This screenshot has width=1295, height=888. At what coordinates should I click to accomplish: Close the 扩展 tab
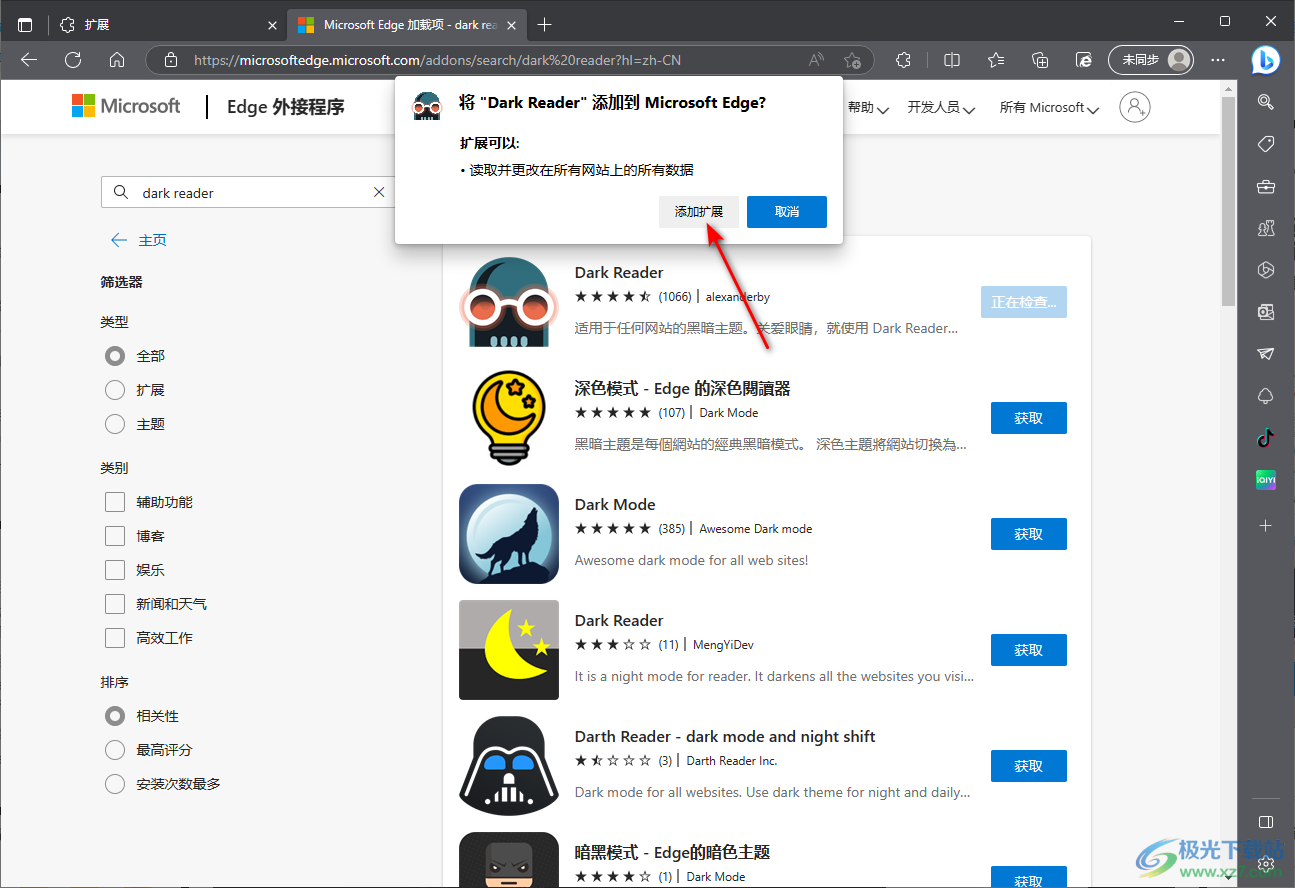pyautogui.click(x=272, y=25)
